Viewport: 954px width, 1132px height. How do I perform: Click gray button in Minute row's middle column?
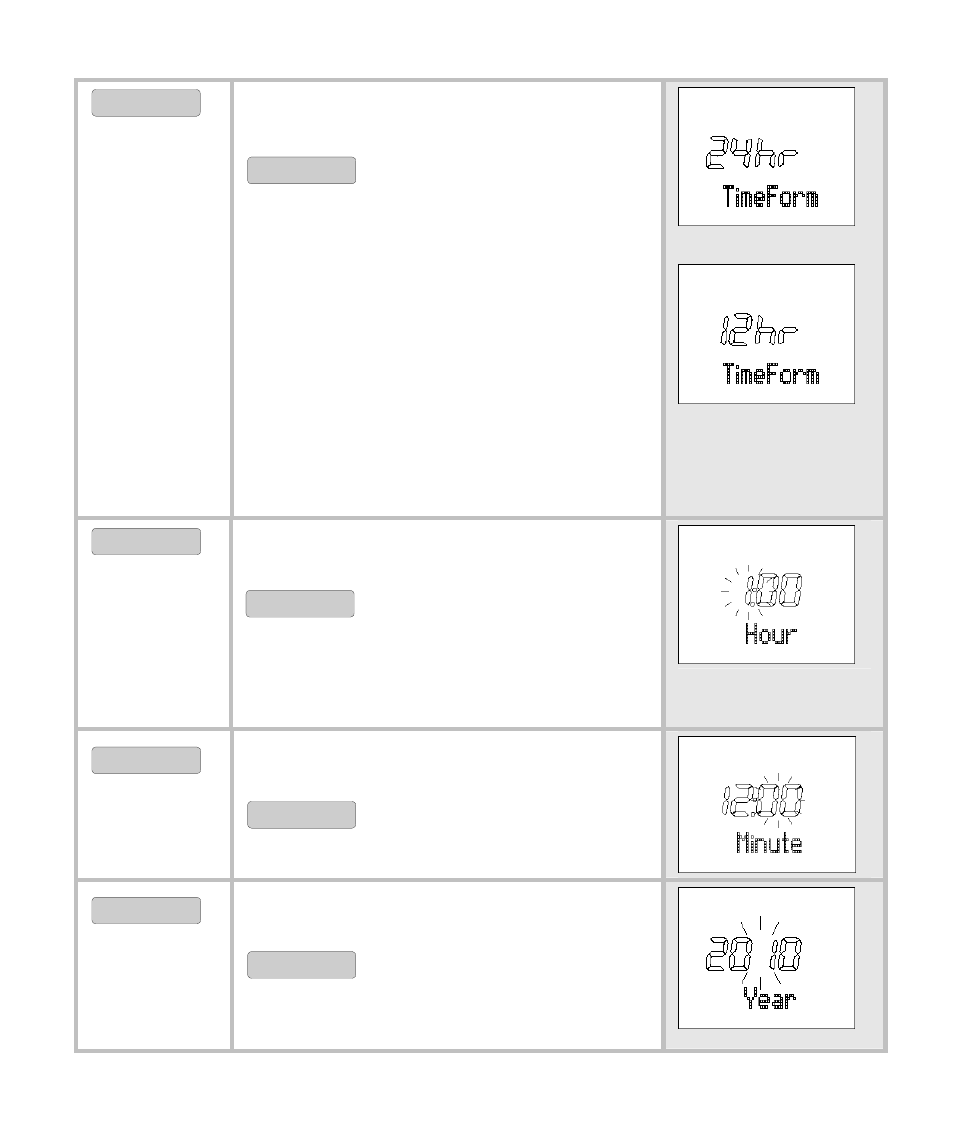[301, 815]
